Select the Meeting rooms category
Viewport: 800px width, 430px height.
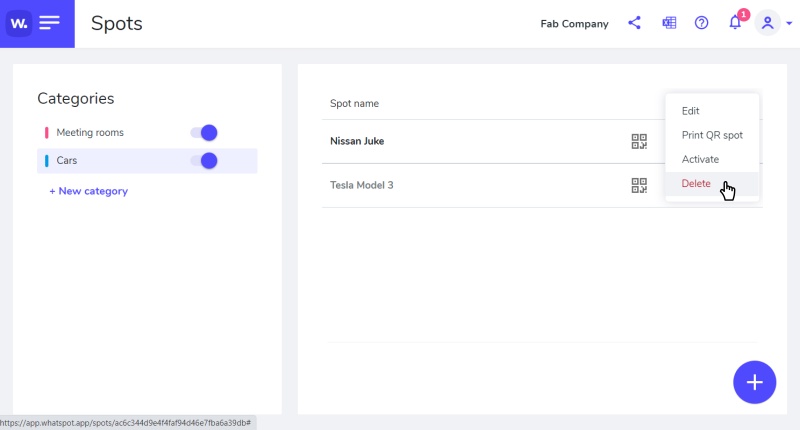90,132
